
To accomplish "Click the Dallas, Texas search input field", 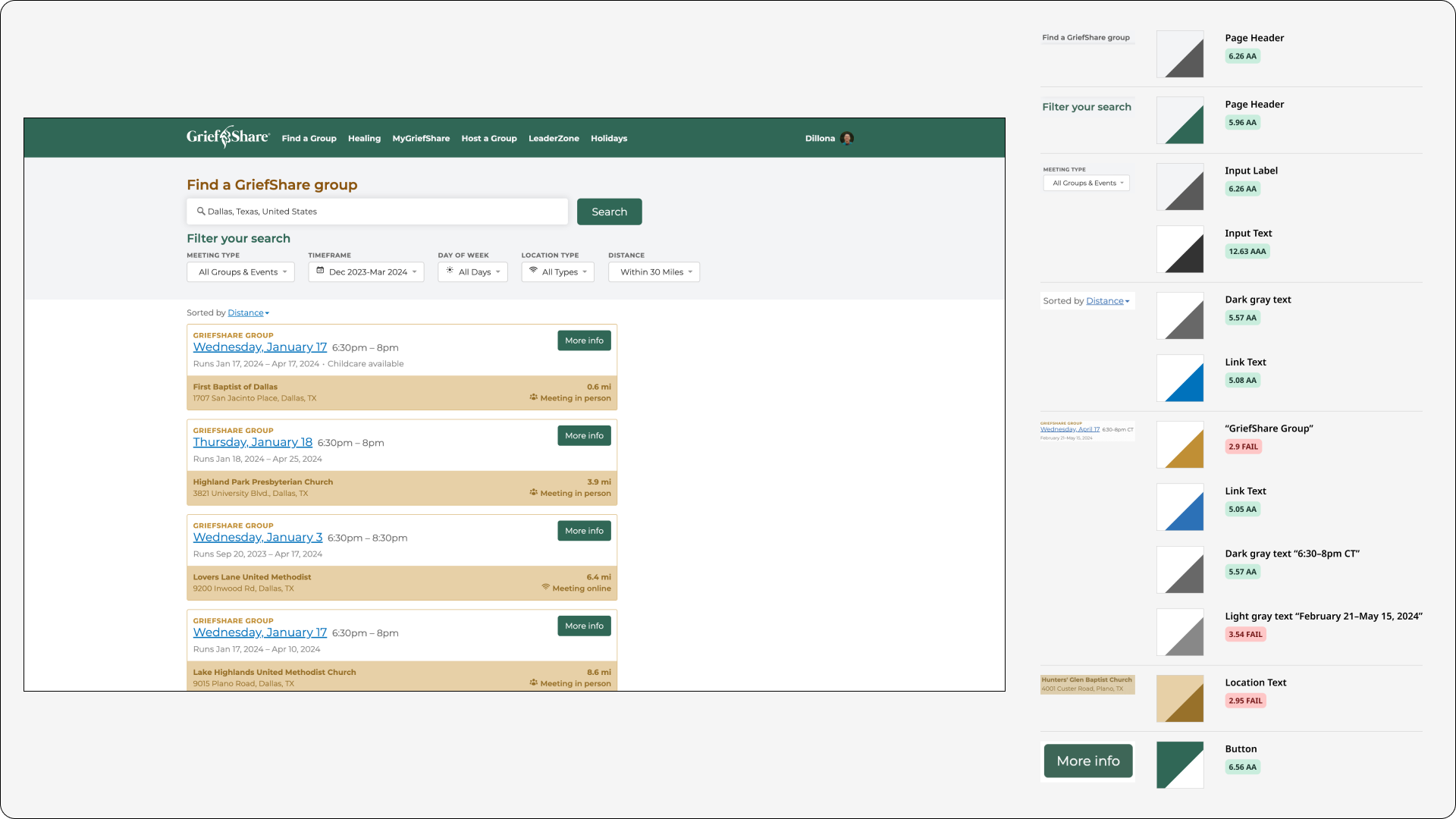I will (377, 212).
